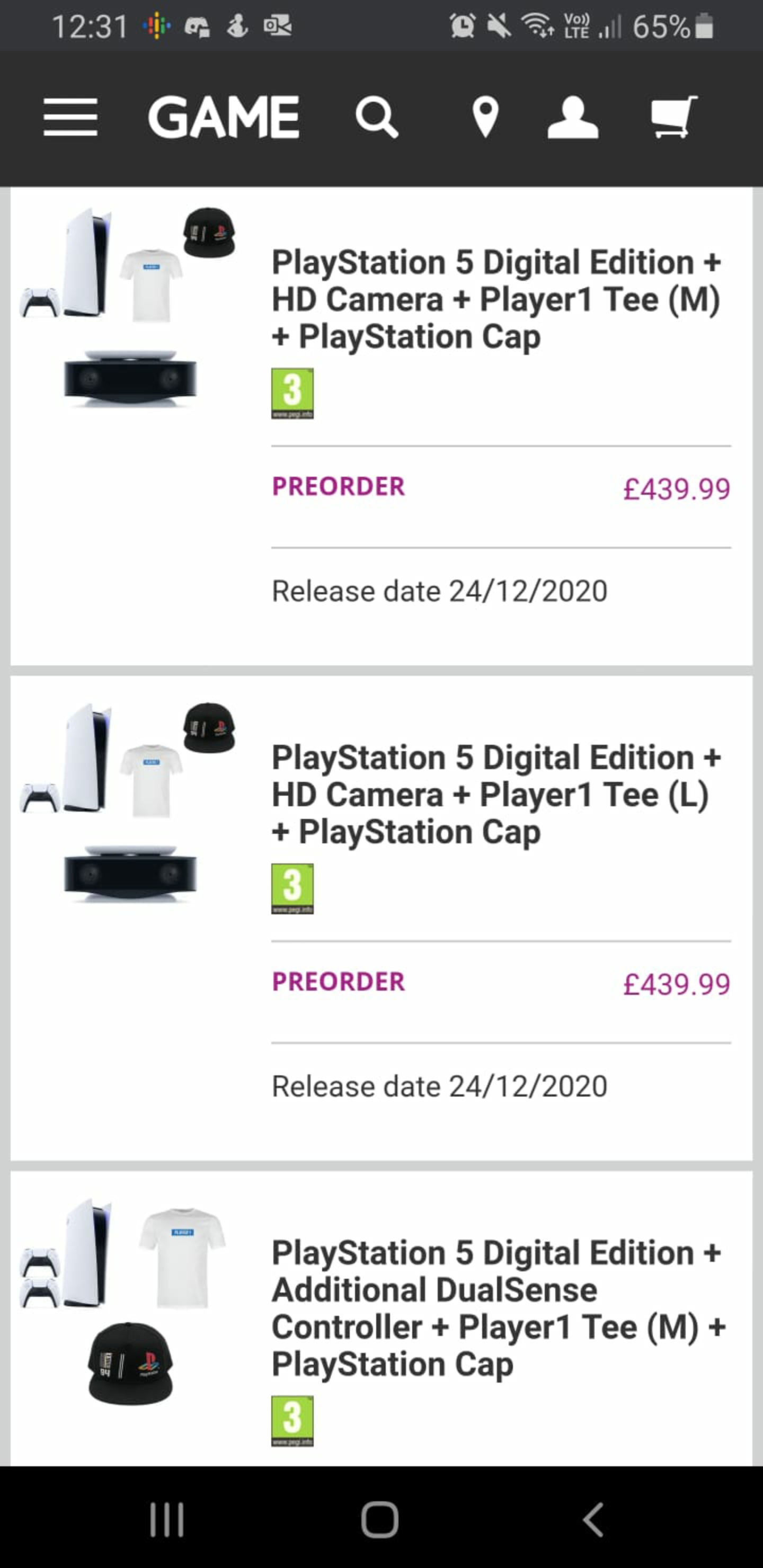Tap the GAME logo to go home
The image size is (763, 1568).
point(224,117)
